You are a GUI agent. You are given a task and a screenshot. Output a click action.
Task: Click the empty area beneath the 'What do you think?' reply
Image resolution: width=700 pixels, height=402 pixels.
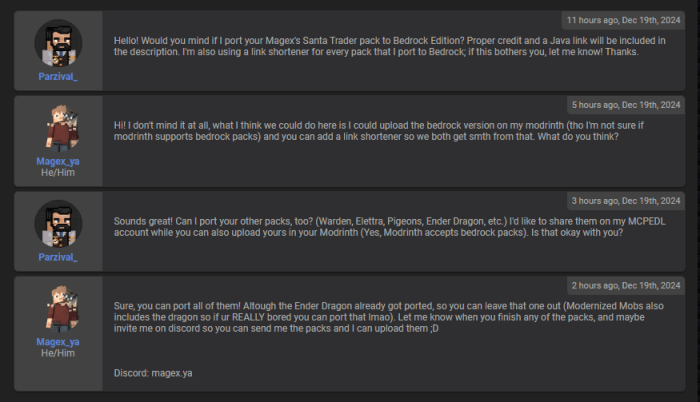[393, 163]
